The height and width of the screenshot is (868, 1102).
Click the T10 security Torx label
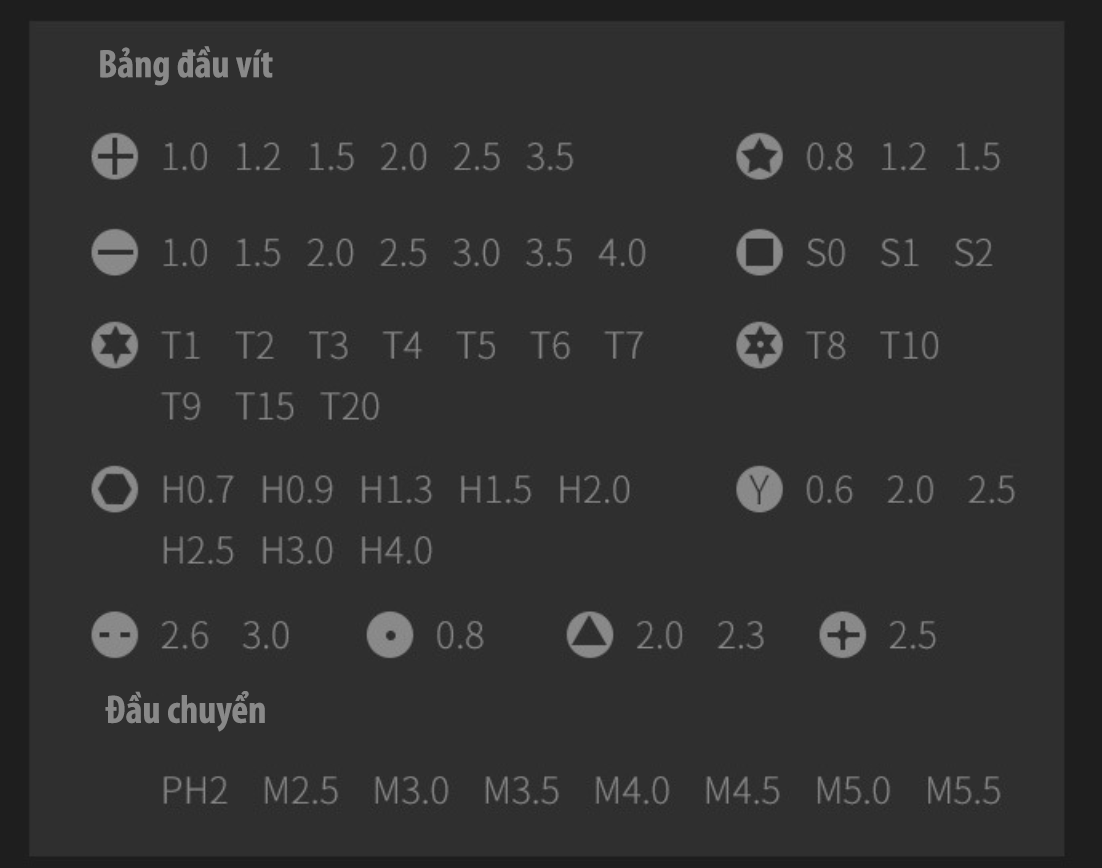pos(909,346)
